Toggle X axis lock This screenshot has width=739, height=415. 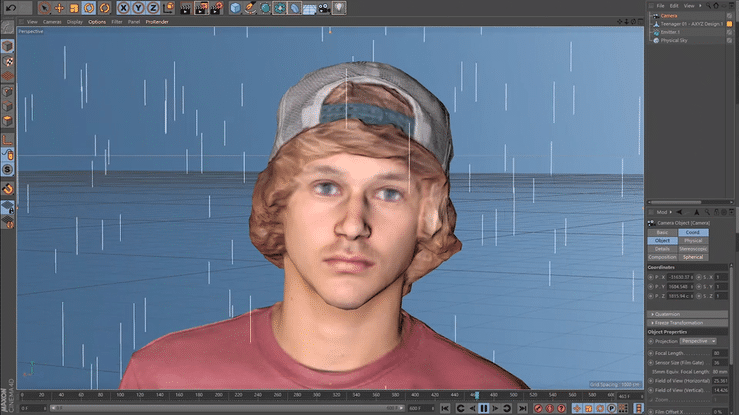pos(123,8)
